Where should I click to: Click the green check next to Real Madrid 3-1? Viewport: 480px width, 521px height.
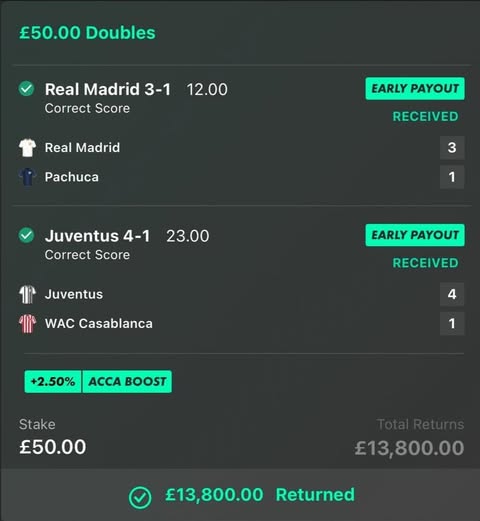click(26, 89)
